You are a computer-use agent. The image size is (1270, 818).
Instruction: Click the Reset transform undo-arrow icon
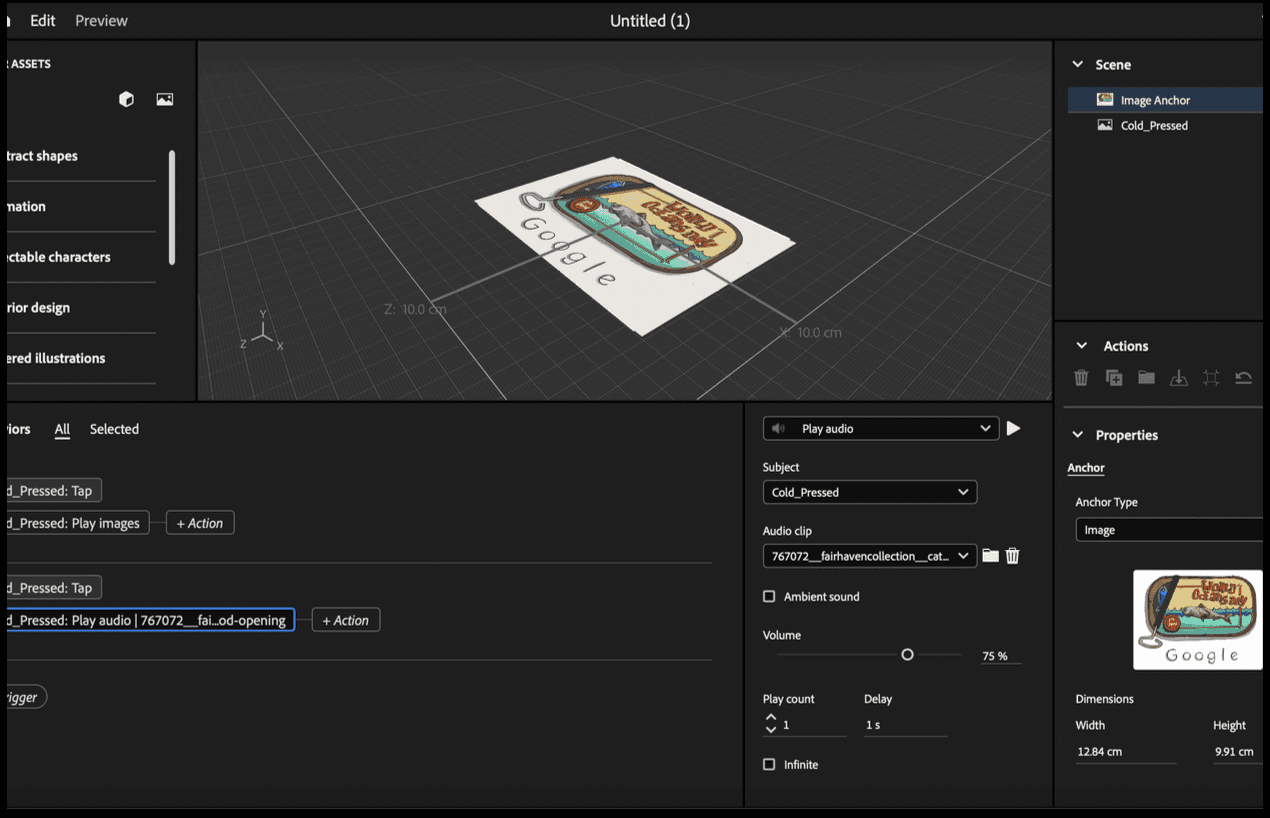(1243, 378)
